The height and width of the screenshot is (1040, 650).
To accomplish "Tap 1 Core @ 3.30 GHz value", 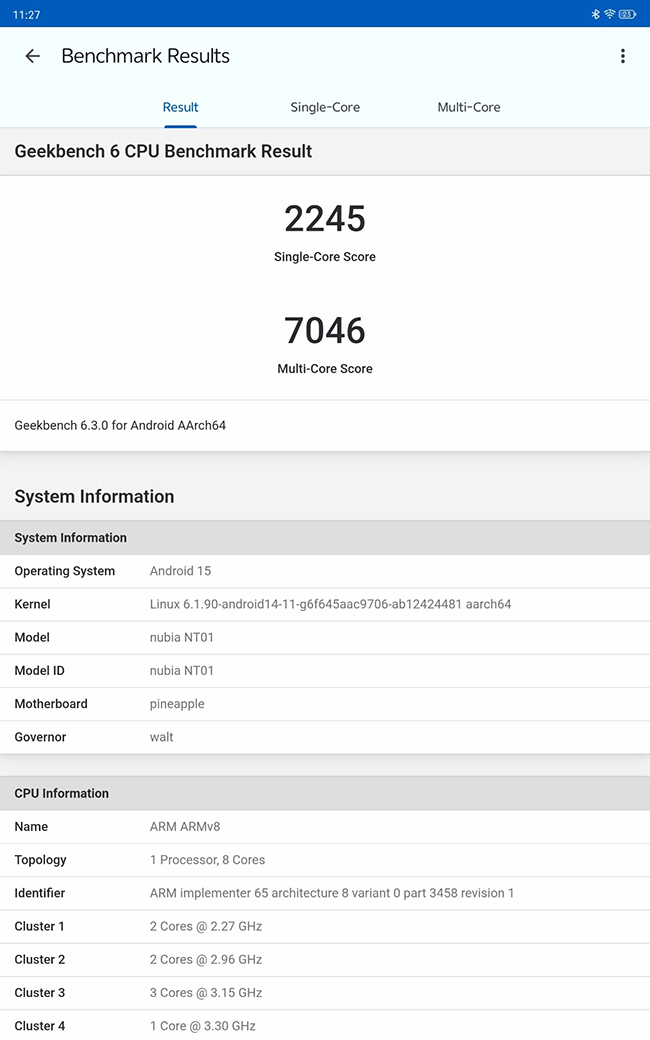I will coord(203,1025).
